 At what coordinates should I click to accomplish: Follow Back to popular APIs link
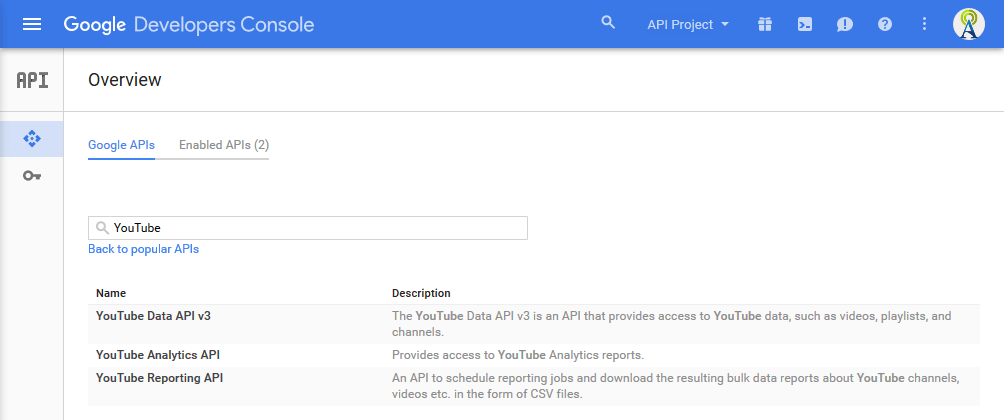[x=143, y=249]
